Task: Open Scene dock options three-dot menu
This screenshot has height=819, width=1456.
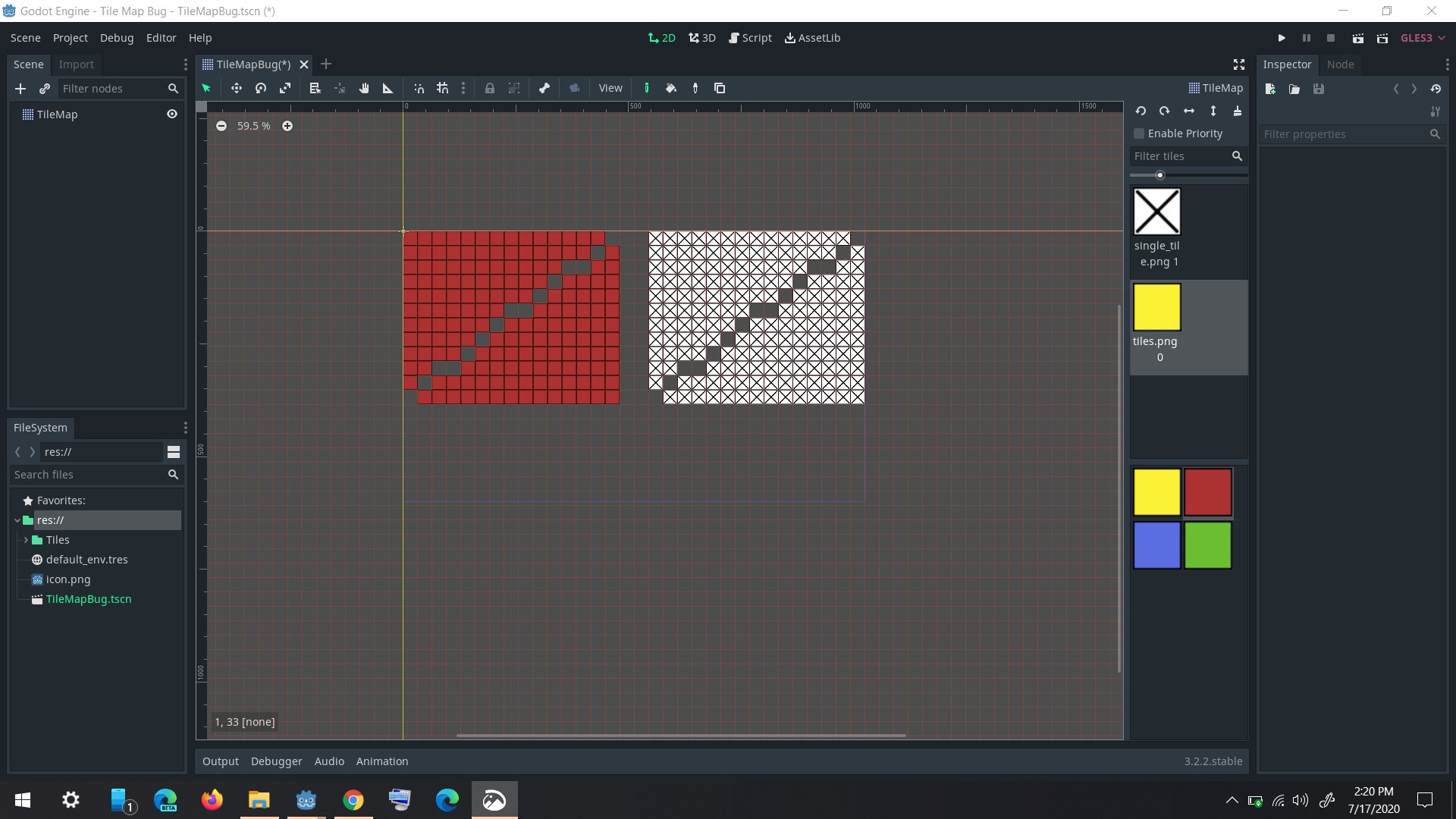Action: click(x=185, y=64)
